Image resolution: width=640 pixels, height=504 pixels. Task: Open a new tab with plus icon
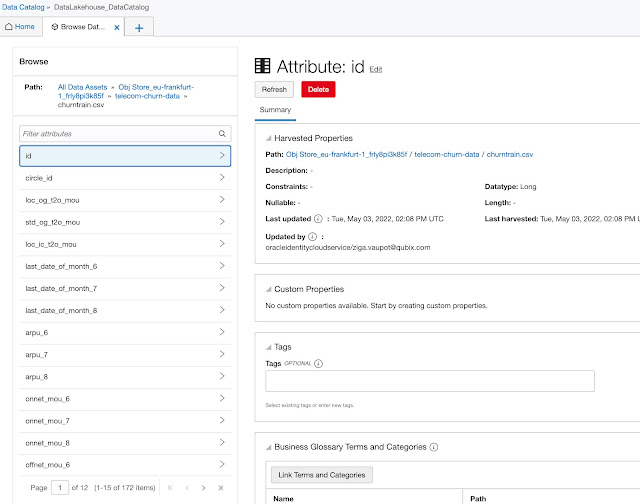(x=139, y=28)
